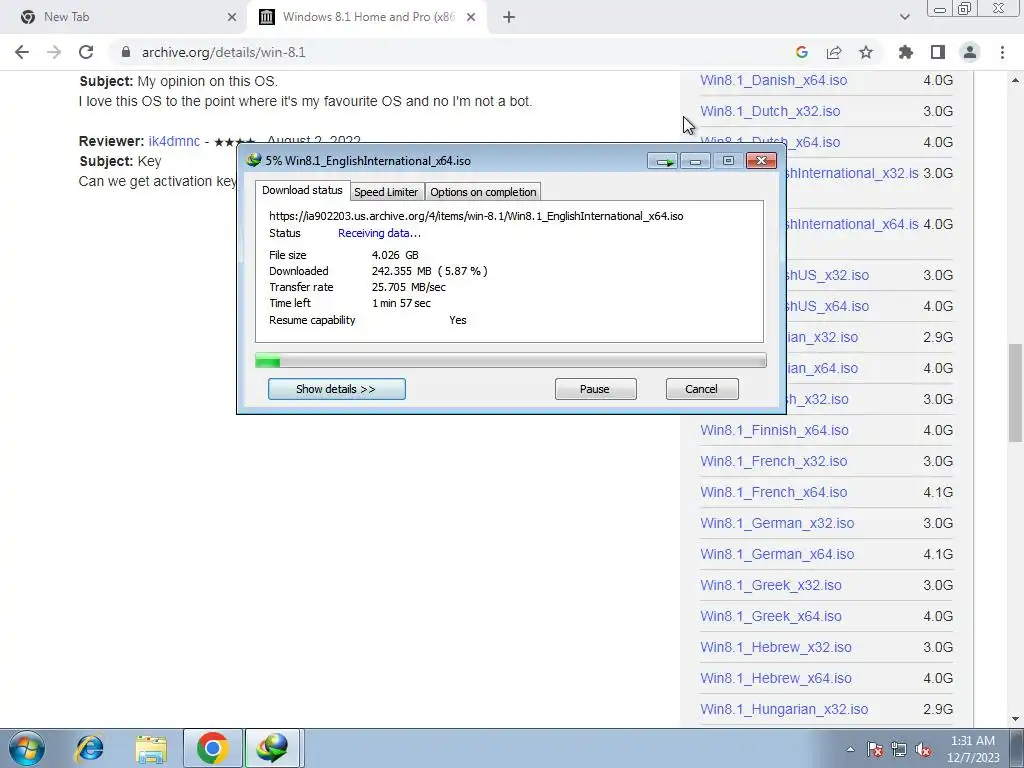This screenshot has height=768, width=1024.
Task: Close the New Tab tab
Action: 232,17
